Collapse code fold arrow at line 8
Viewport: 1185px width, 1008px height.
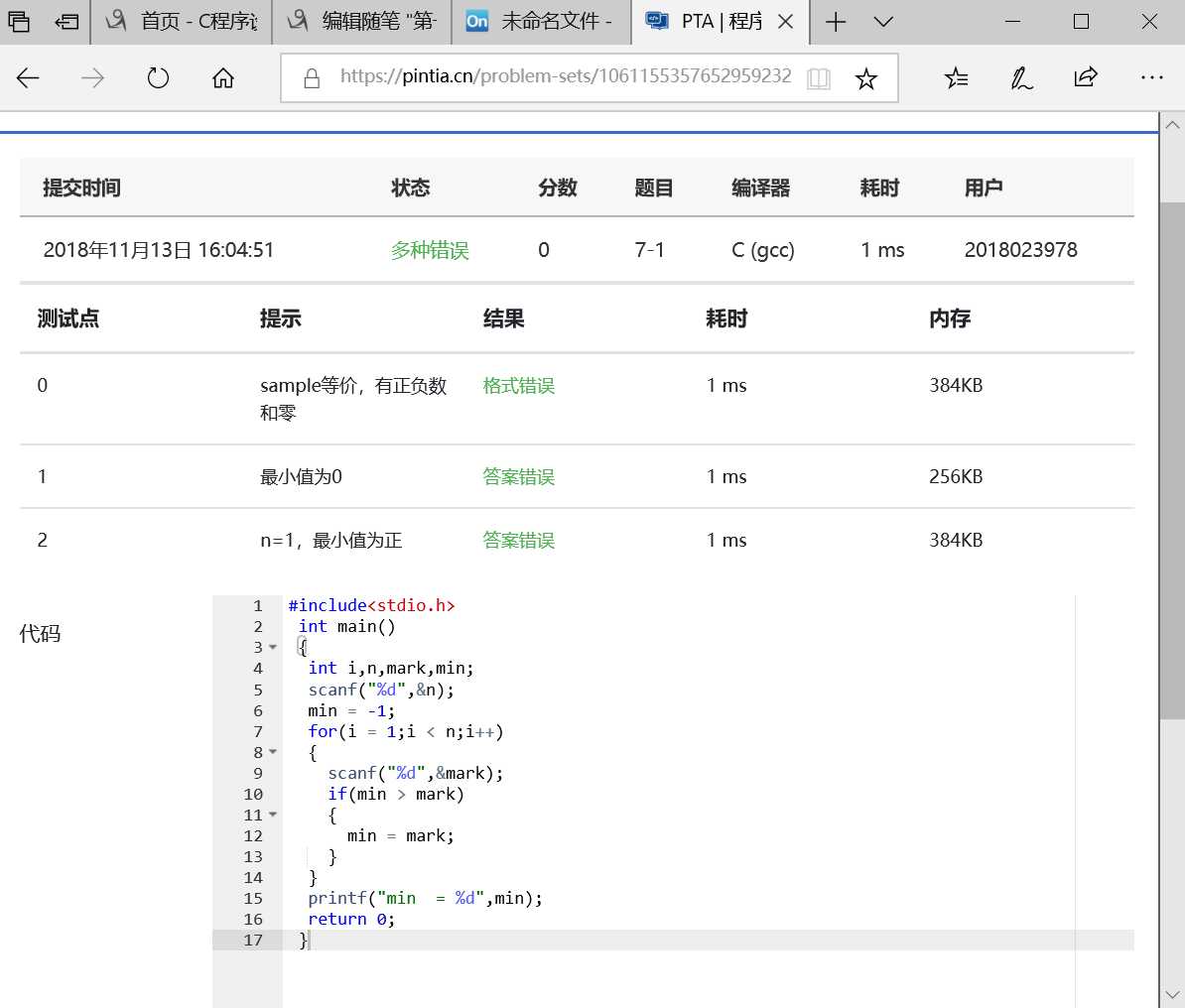coord(273,752)
